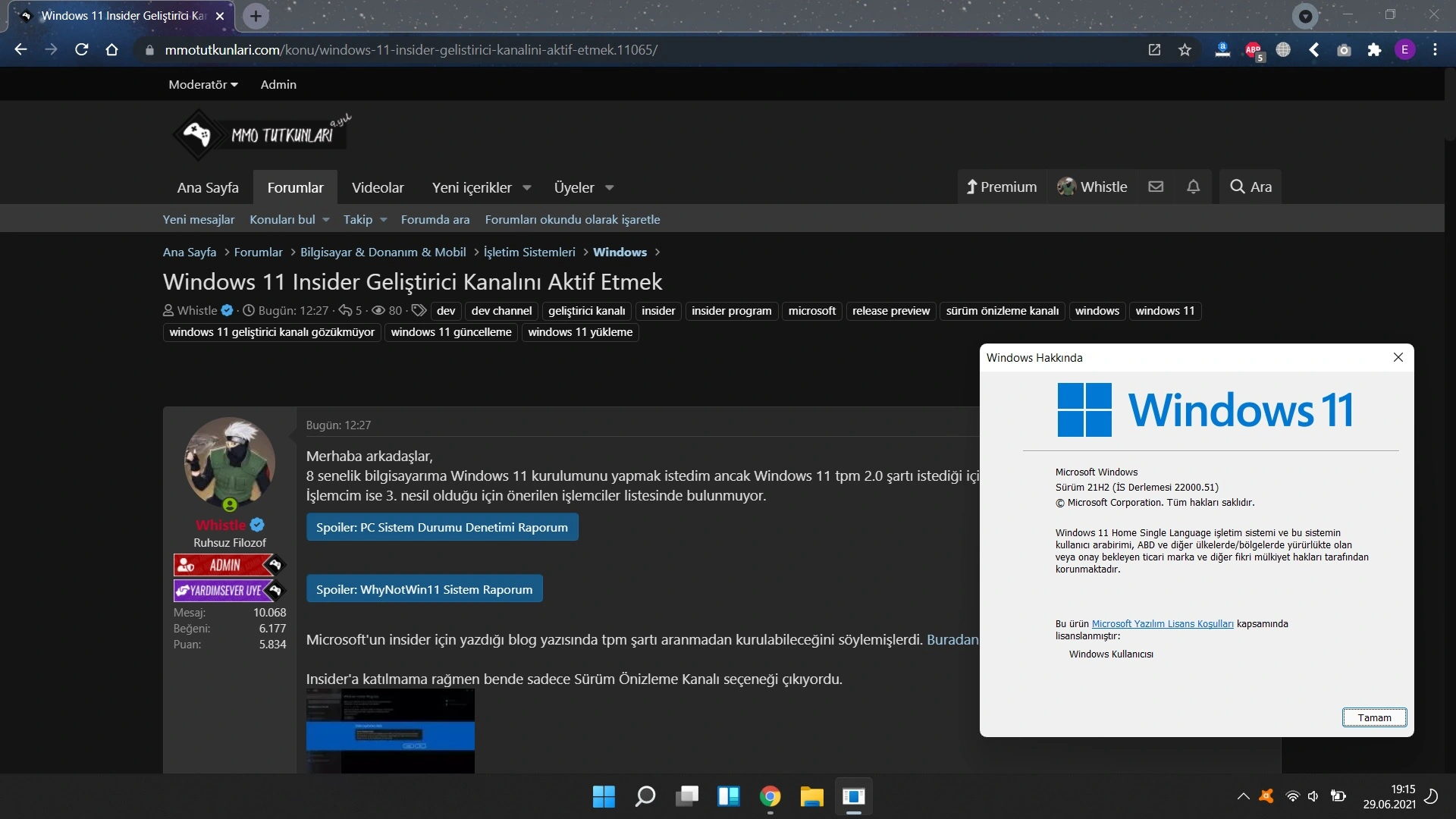Click the 'insider program' tag
This screenshot has width=1456, height=819.
731,311
